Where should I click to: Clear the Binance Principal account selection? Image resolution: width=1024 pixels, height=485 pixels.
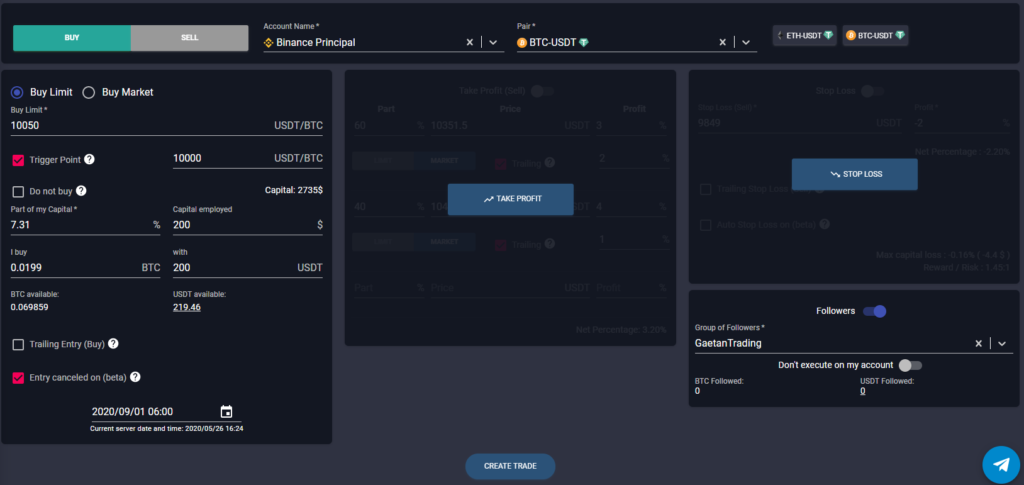470,42
